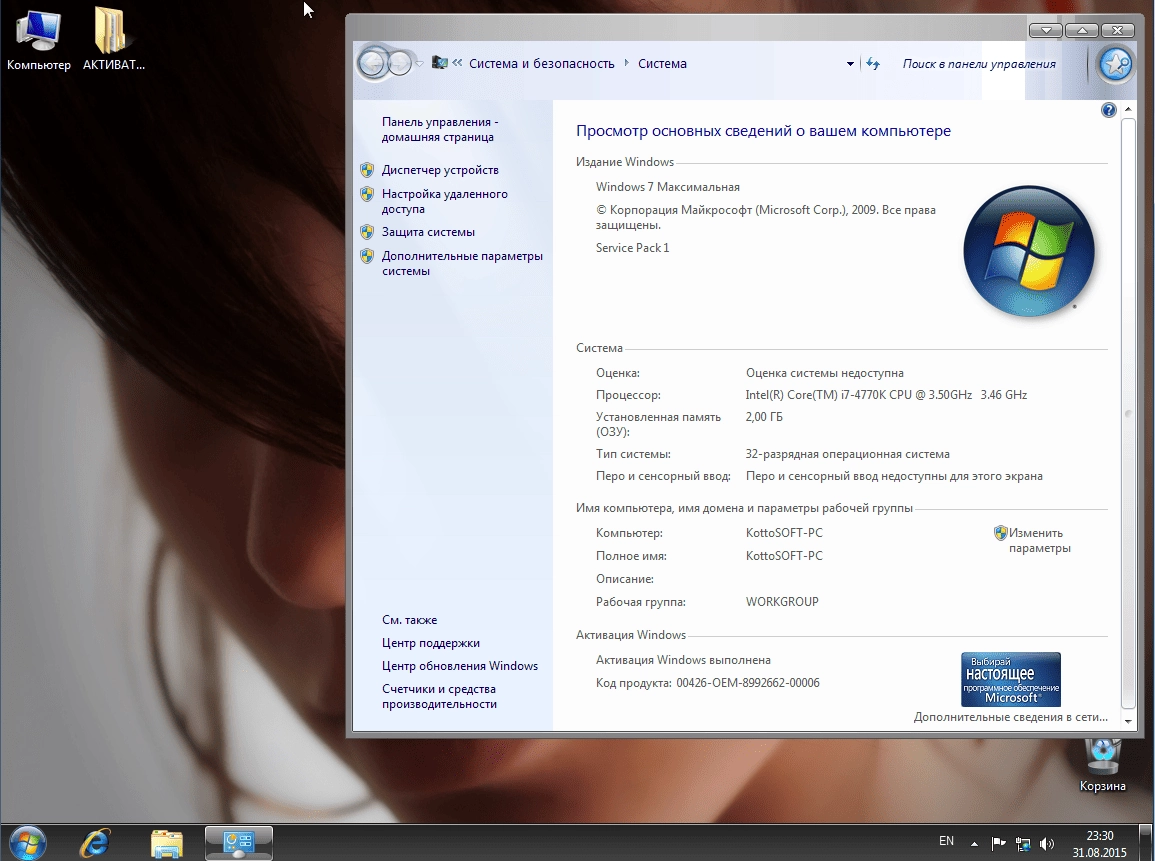Open Диспетчер устройств link

pos(440,170)
